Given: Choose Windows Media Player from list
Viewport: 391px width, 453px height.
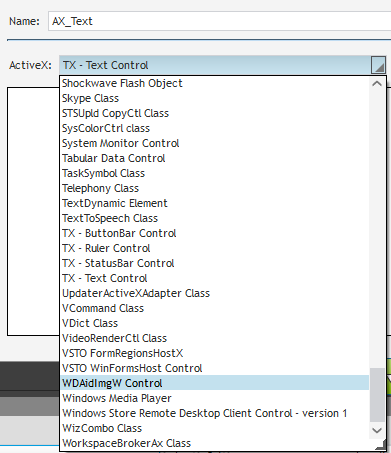Looking at the screenshot, I should tap(215, 398).
